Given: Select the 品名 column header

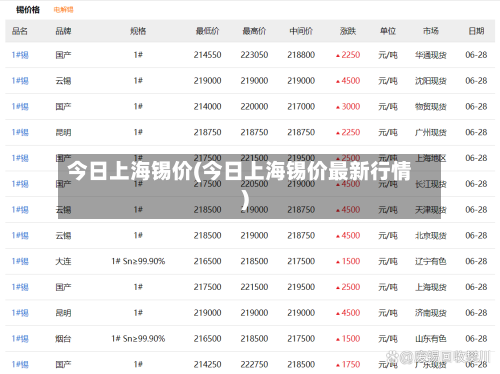Looking at the screenshot, I should click(20, 31).
